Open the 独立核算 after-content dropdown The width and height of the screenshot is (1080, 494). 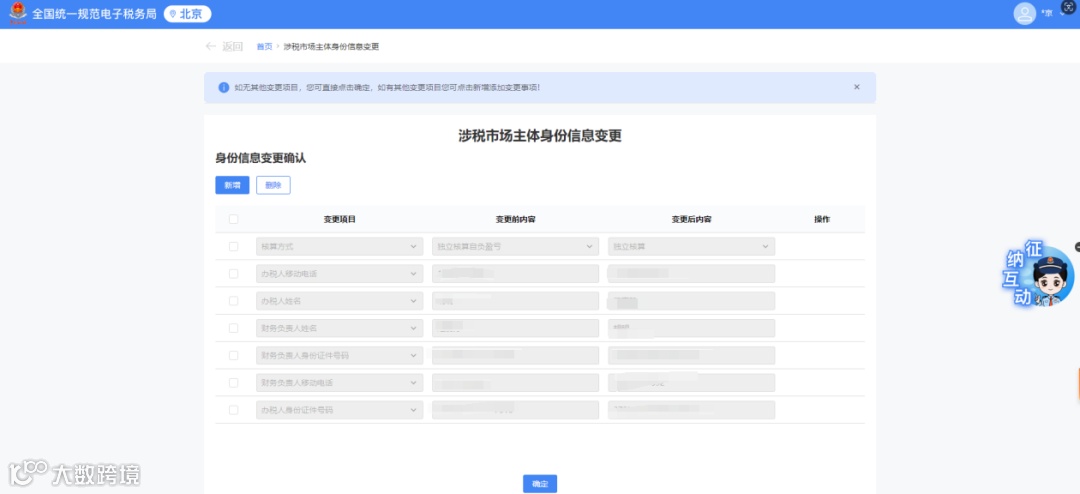(x=692, y=247)
